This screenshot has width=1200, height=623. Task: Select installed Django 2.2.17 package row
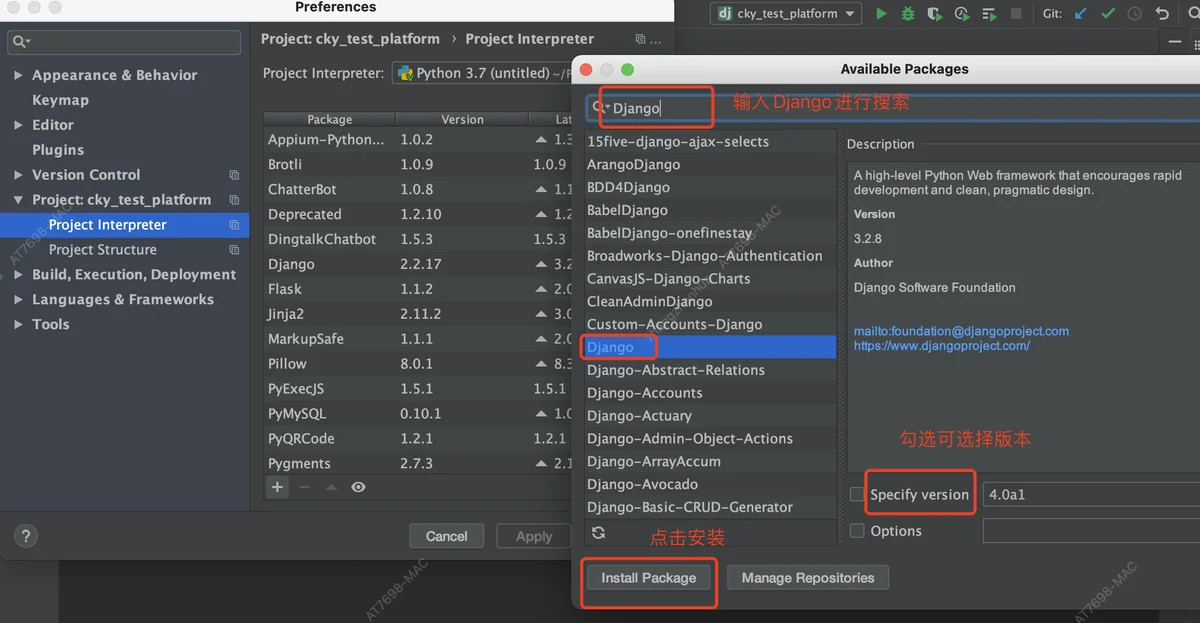(x=418, y=264)
